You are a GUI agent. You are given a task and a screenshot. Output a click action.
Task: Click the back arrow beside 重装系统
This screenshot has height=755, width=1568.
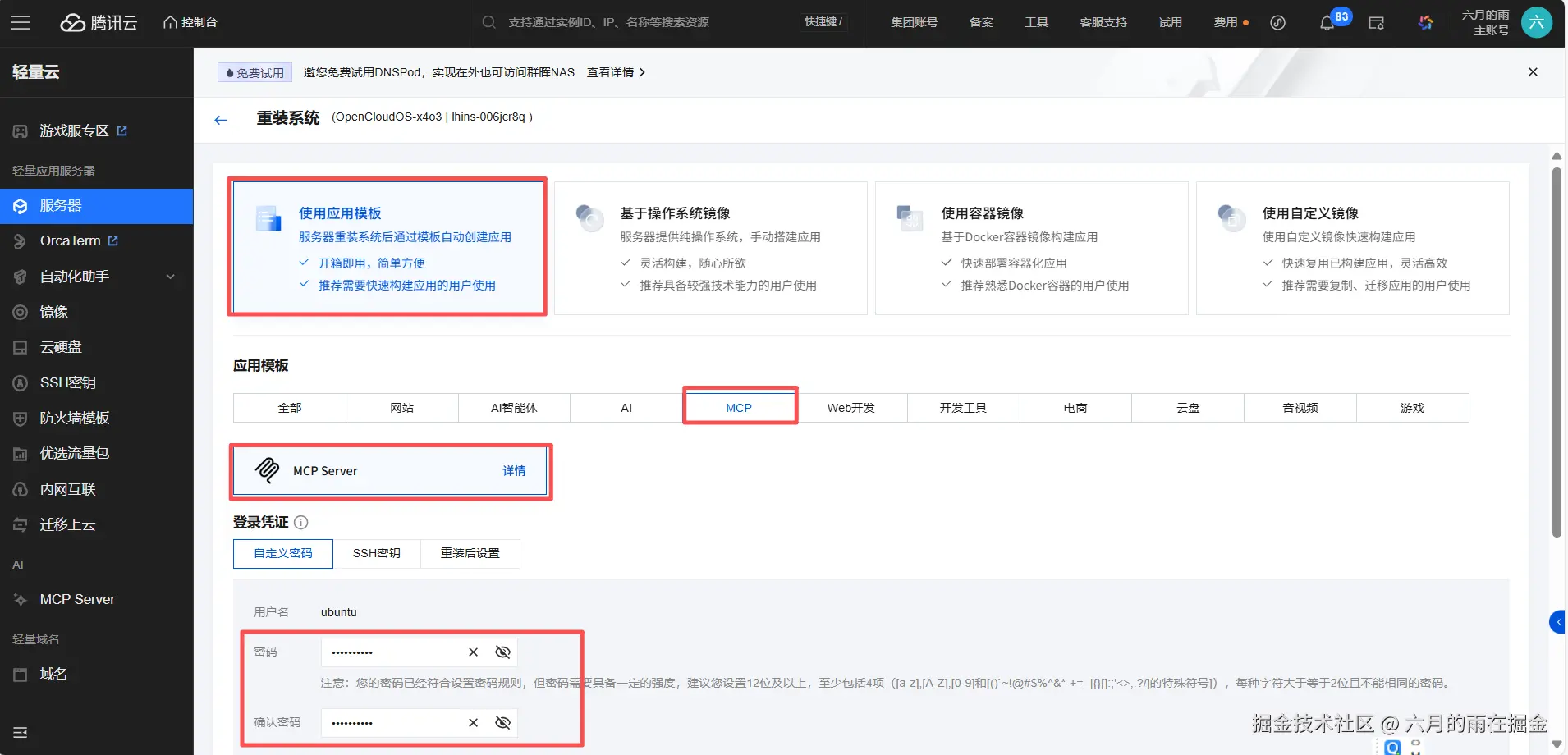220,120
